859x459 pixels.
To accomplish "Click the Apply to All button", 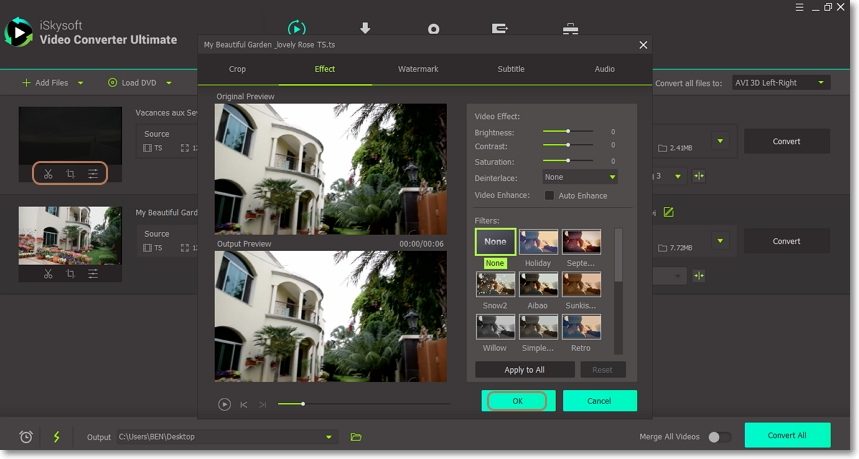I will (524, 370).
